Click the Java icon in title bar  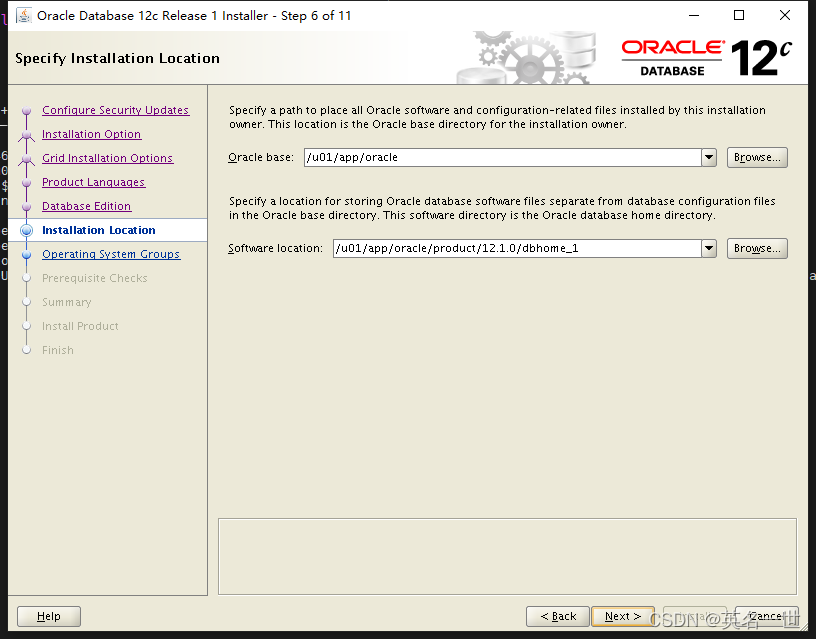[23, 16]
